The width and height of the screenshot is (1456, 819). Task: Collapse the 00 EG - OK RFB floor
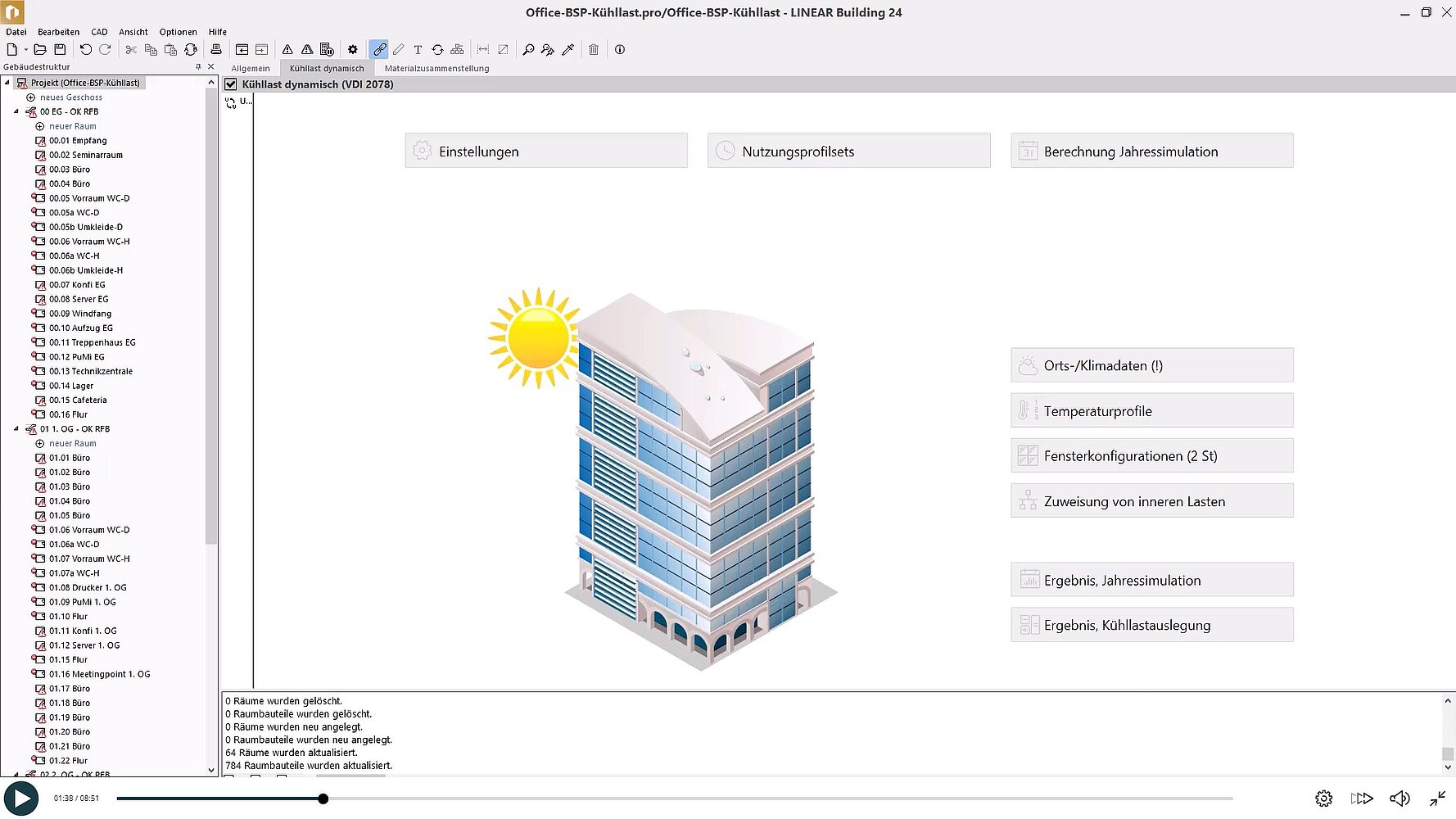click(16, 111)
